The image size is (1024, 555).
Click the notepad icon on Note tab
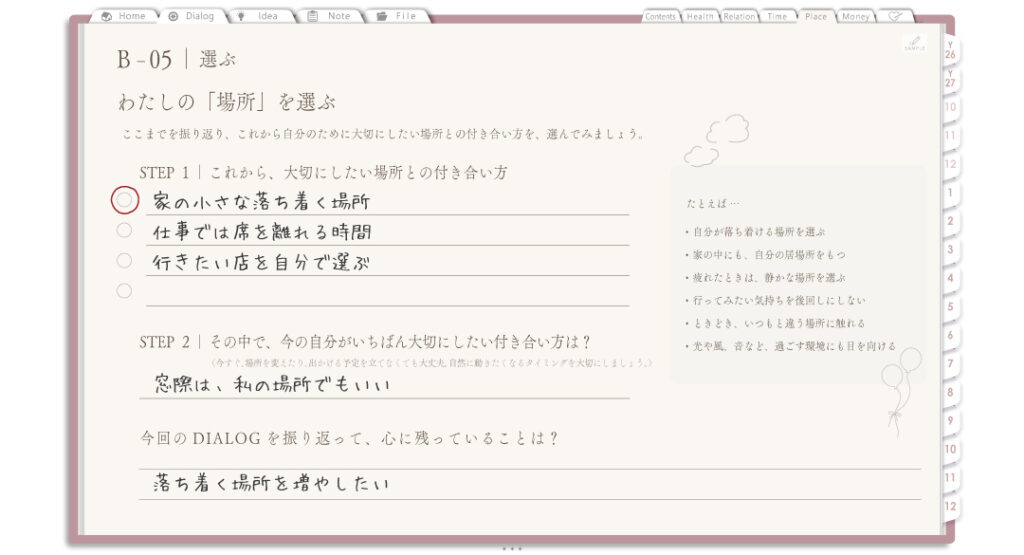click(x=313, y=16)
